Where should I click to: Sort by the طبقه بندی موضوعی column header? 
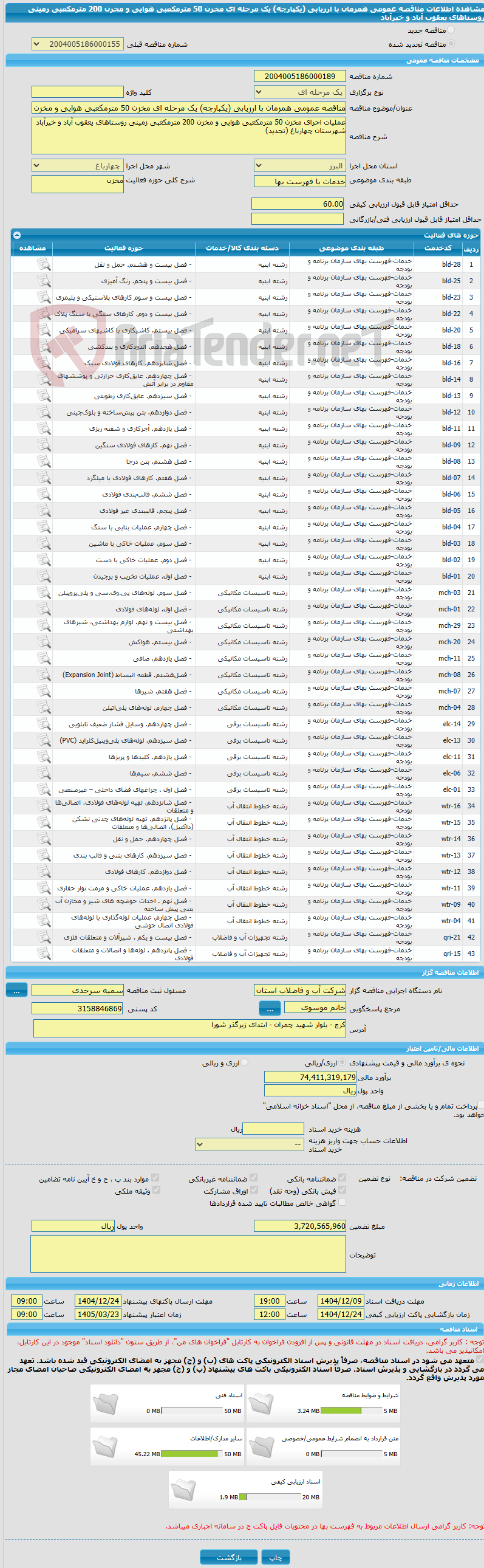(352, 248)
